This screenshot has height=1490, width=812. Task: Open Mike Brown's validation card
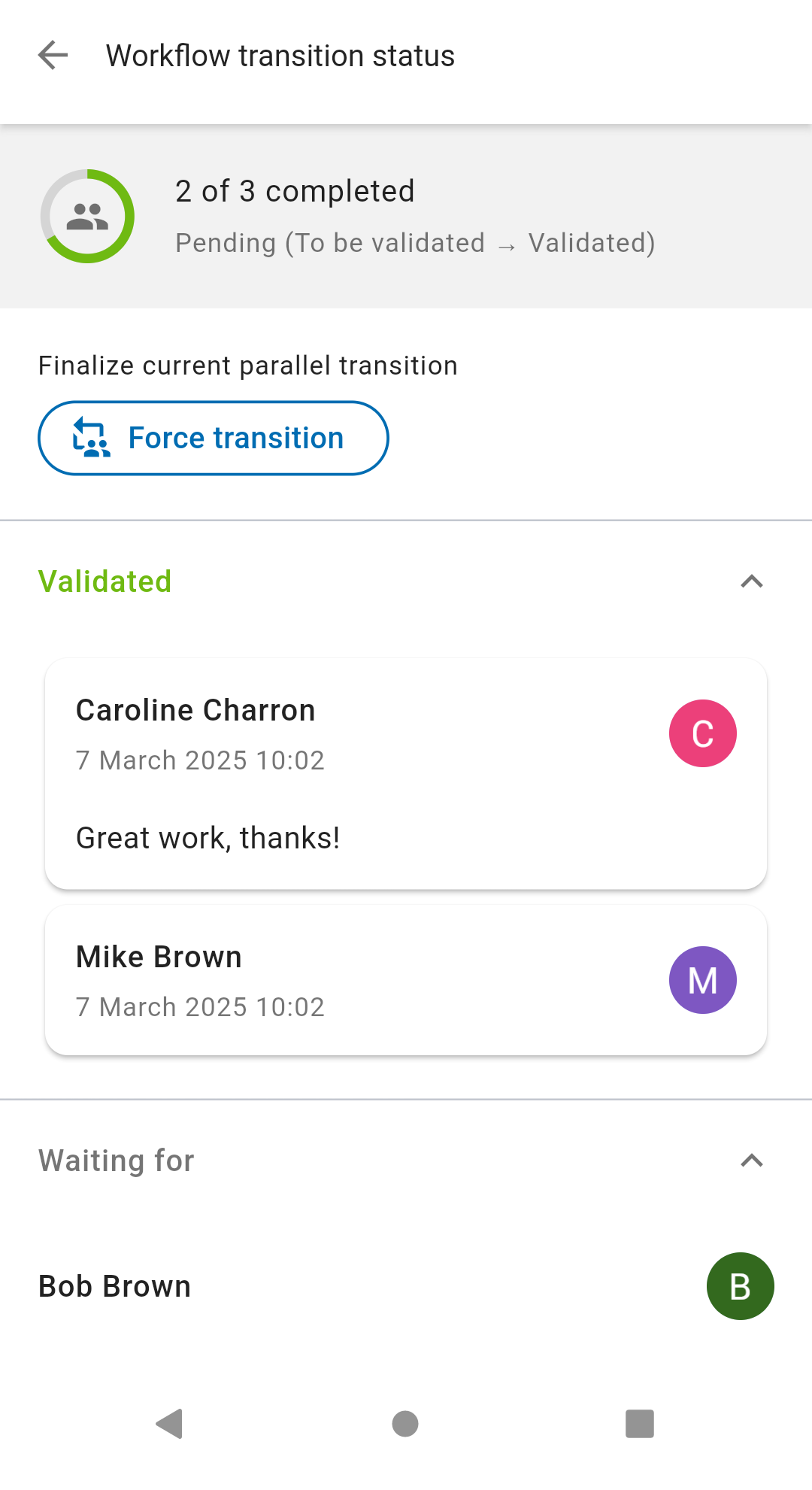pos(406,980)
